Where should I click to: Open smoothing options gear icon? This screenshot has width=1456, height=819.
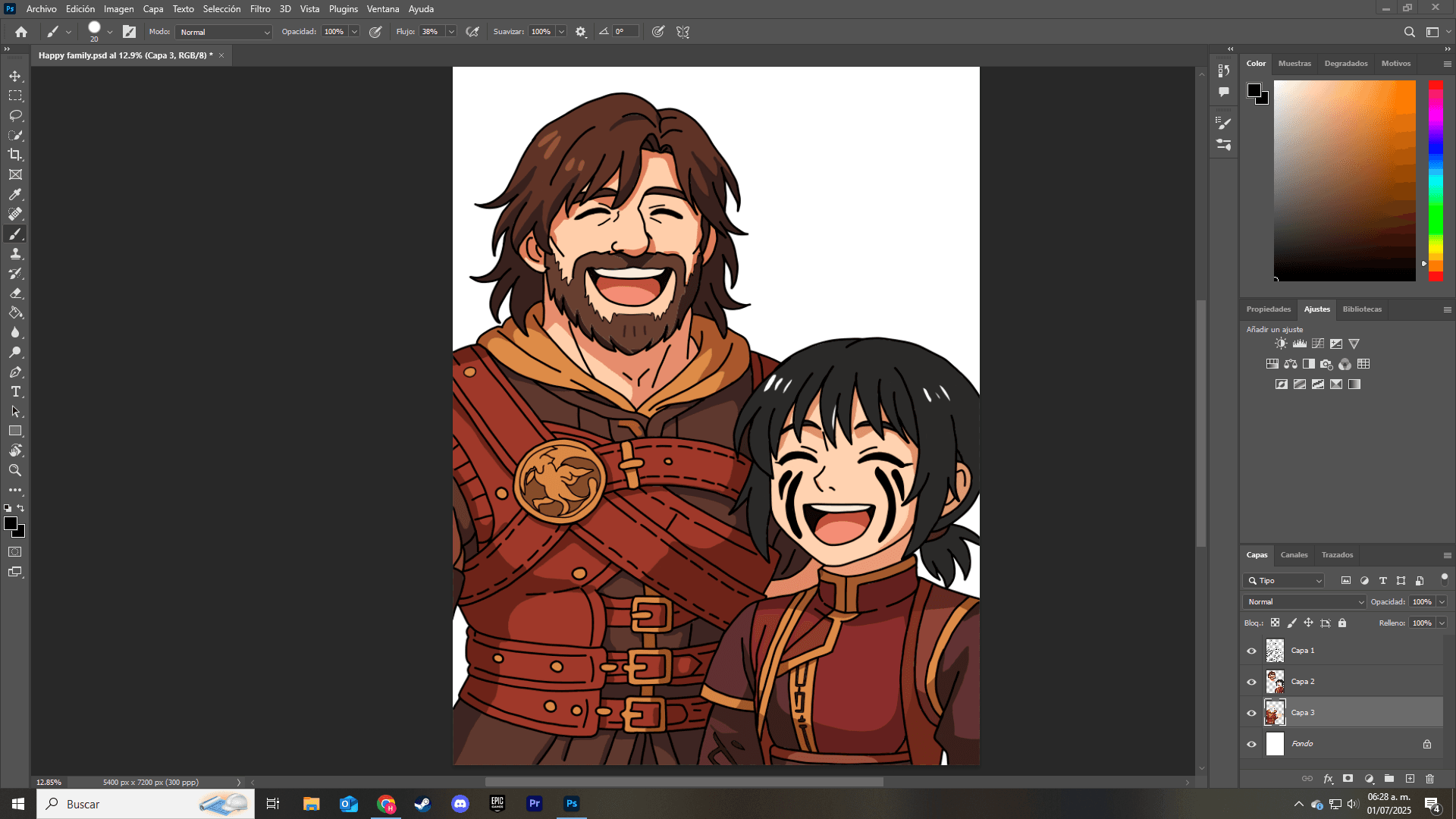(581, 32)
